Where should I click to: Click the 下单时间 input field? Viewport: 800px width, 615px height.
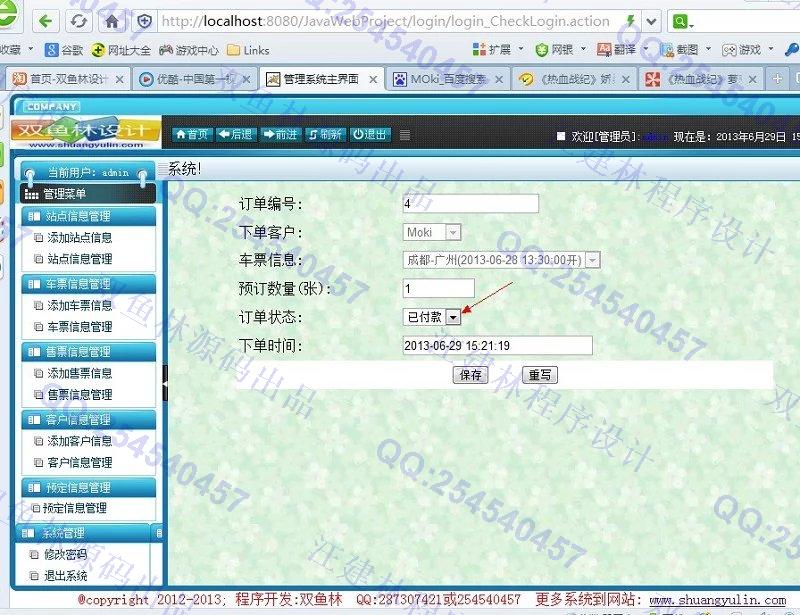click(x=497, y=346)
